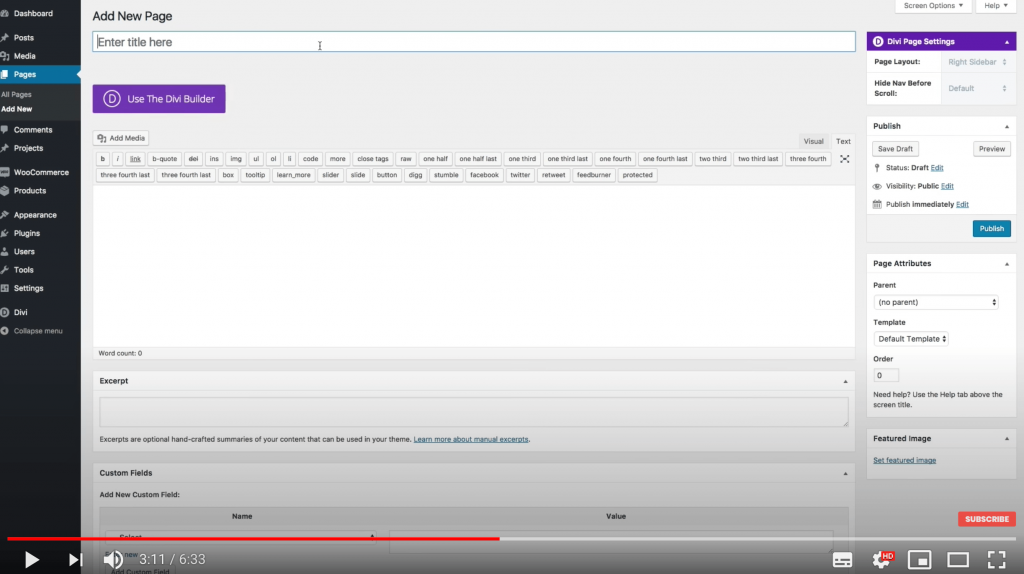The image size is (1024, 574).
Task: Click the code quicktag button
Action: pyautogui.click(x=310, y=159)
